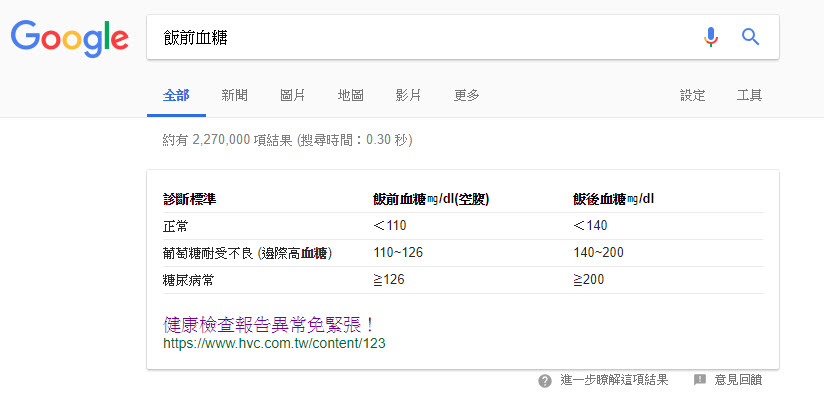
Task: Show search filters via 工具
Action: (x=749, y=95)
